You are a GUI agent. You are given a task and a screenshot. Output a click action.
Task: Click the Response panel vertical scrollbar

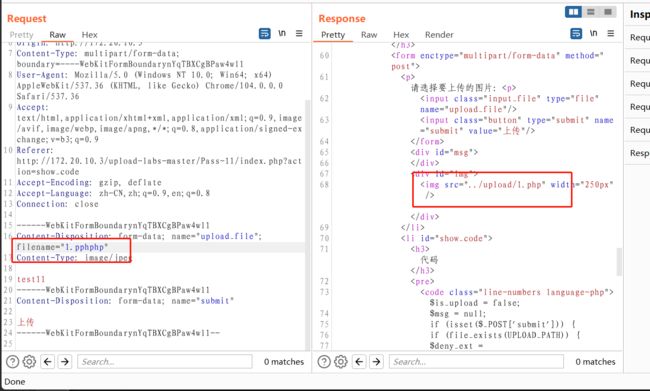tap(619, 262)
